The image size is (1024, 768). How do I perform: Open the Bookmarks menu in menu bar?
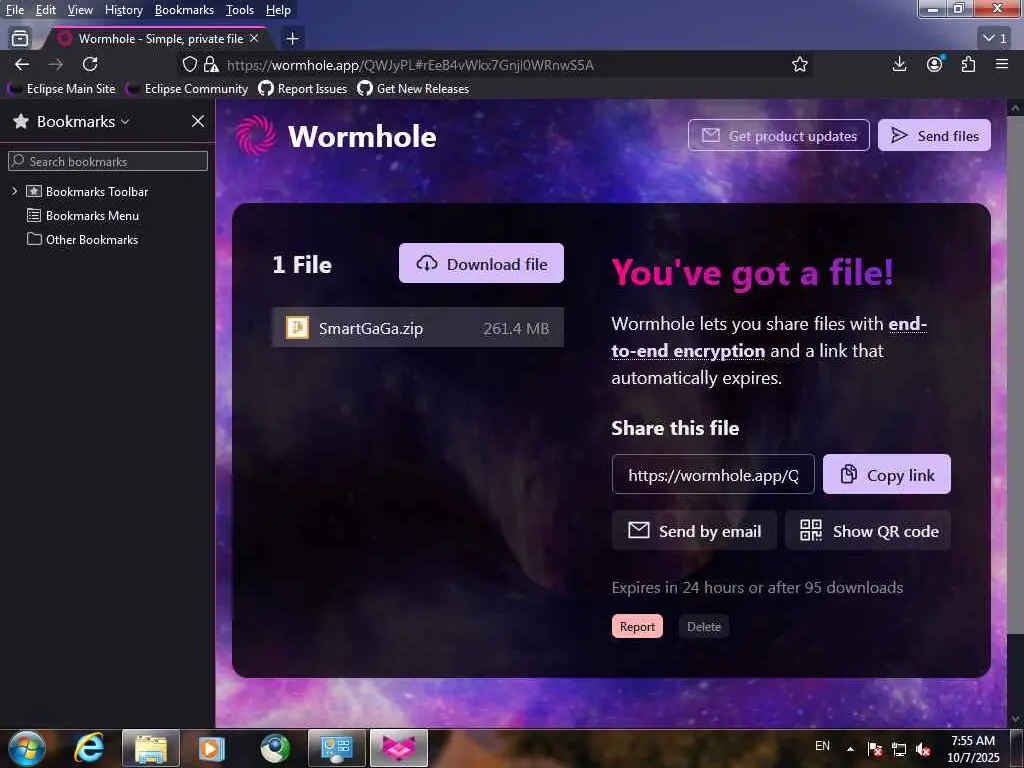(184, 10)
